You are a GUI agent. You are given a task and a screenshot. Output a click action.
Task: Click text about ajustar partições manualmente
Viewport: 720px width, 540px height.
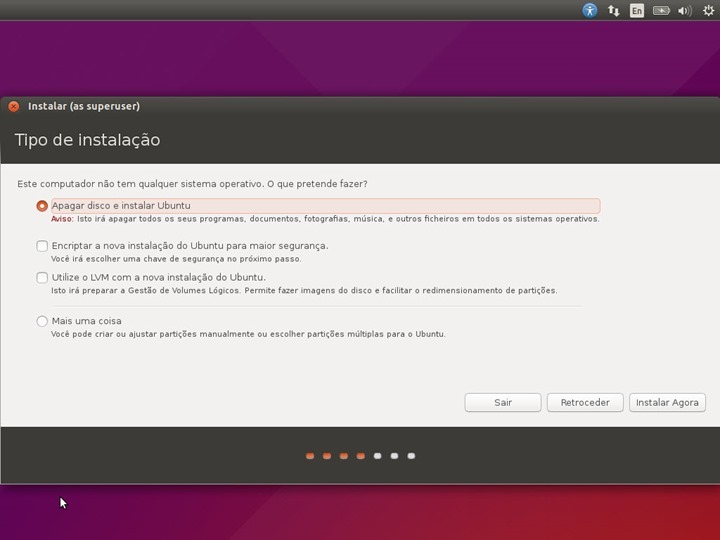248,334
